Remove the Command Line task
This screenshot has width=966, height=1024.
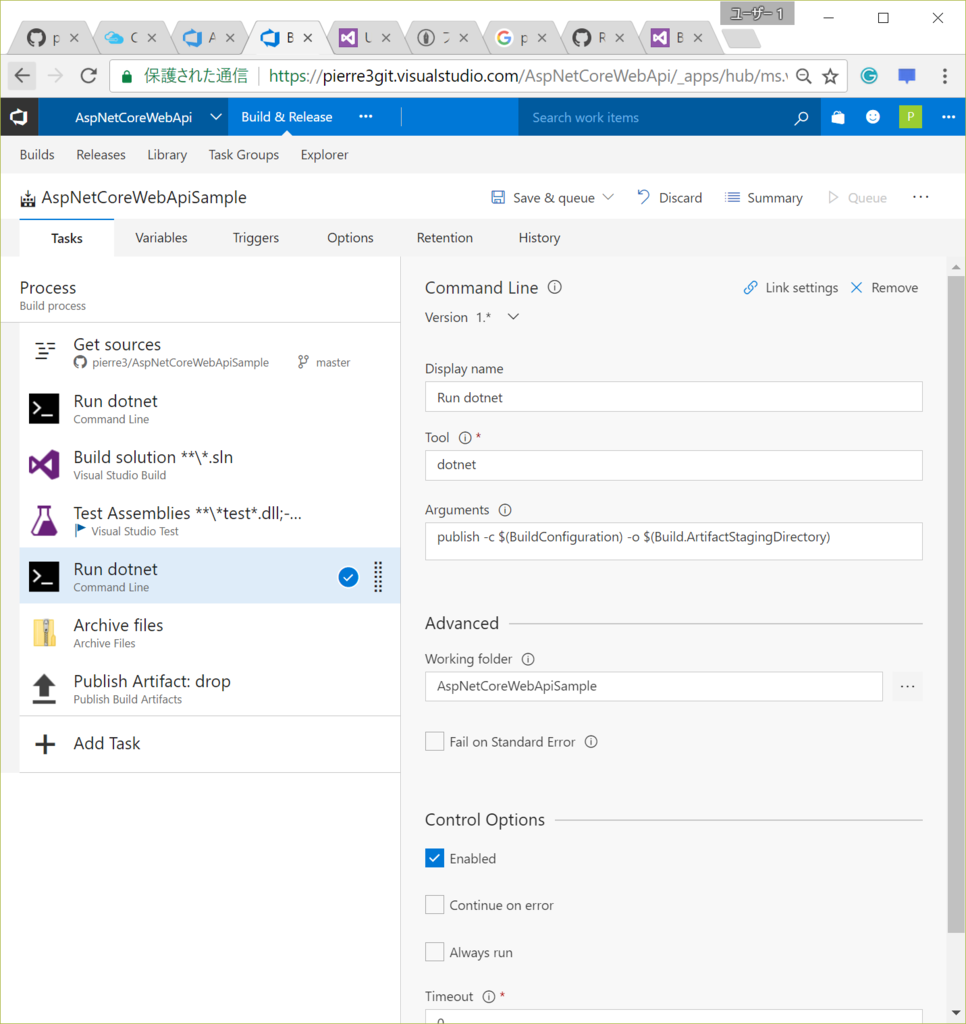point(884,287)
